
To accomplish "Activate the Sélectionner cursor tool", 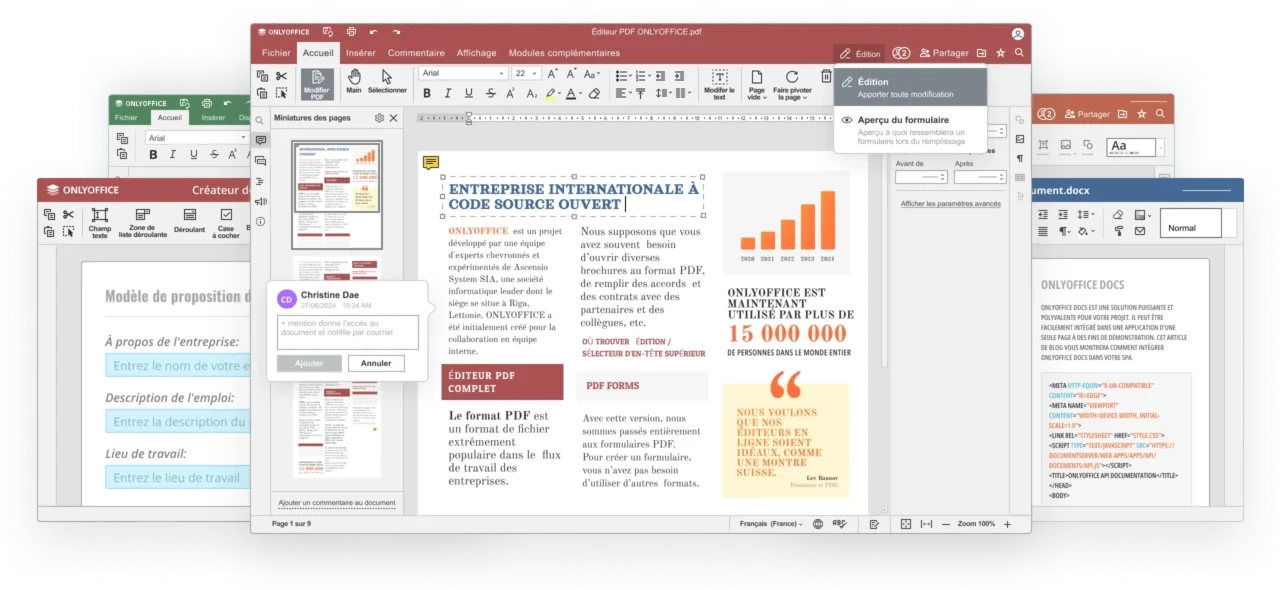I will (387, 81).
